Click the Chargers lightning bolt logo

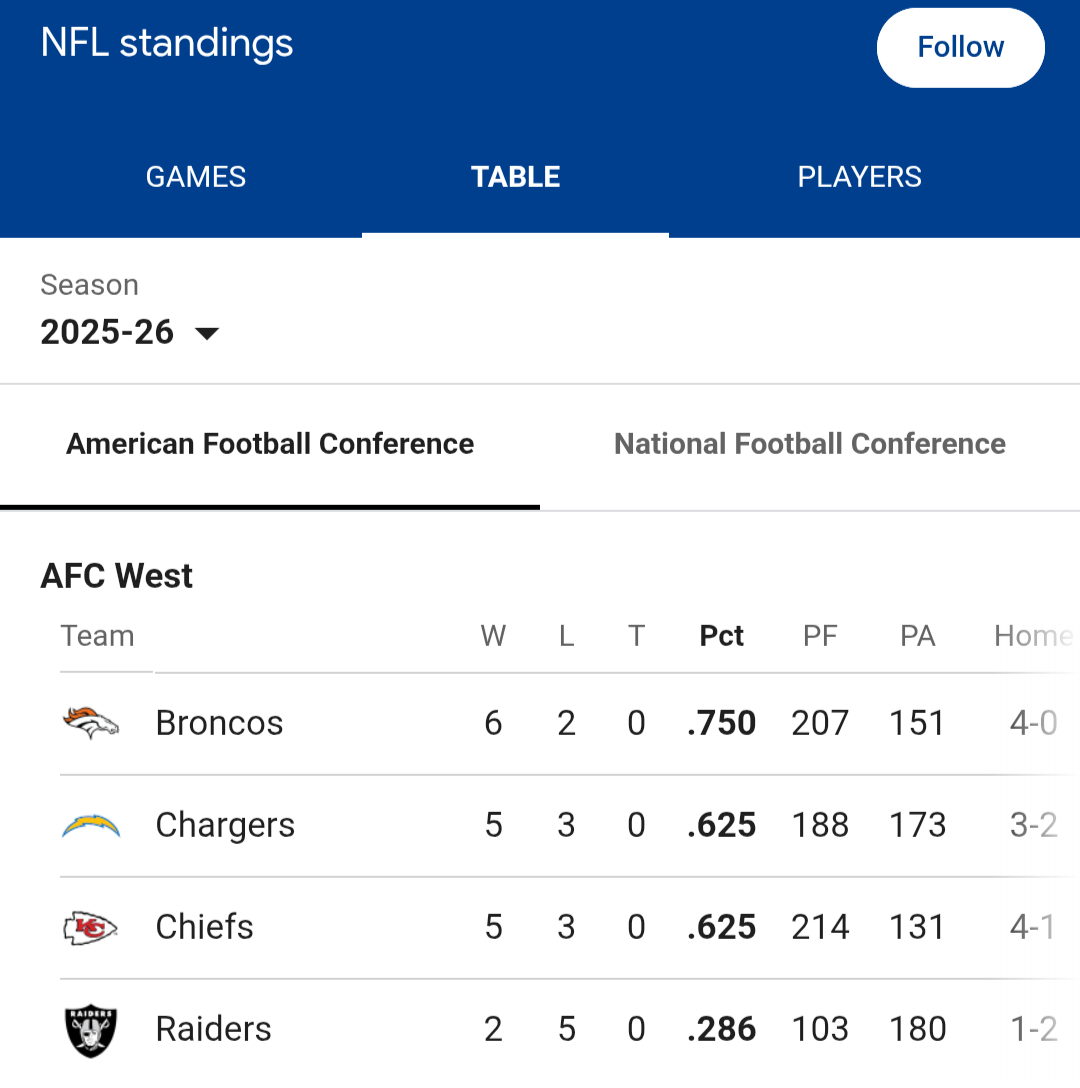tap(91, 826)
